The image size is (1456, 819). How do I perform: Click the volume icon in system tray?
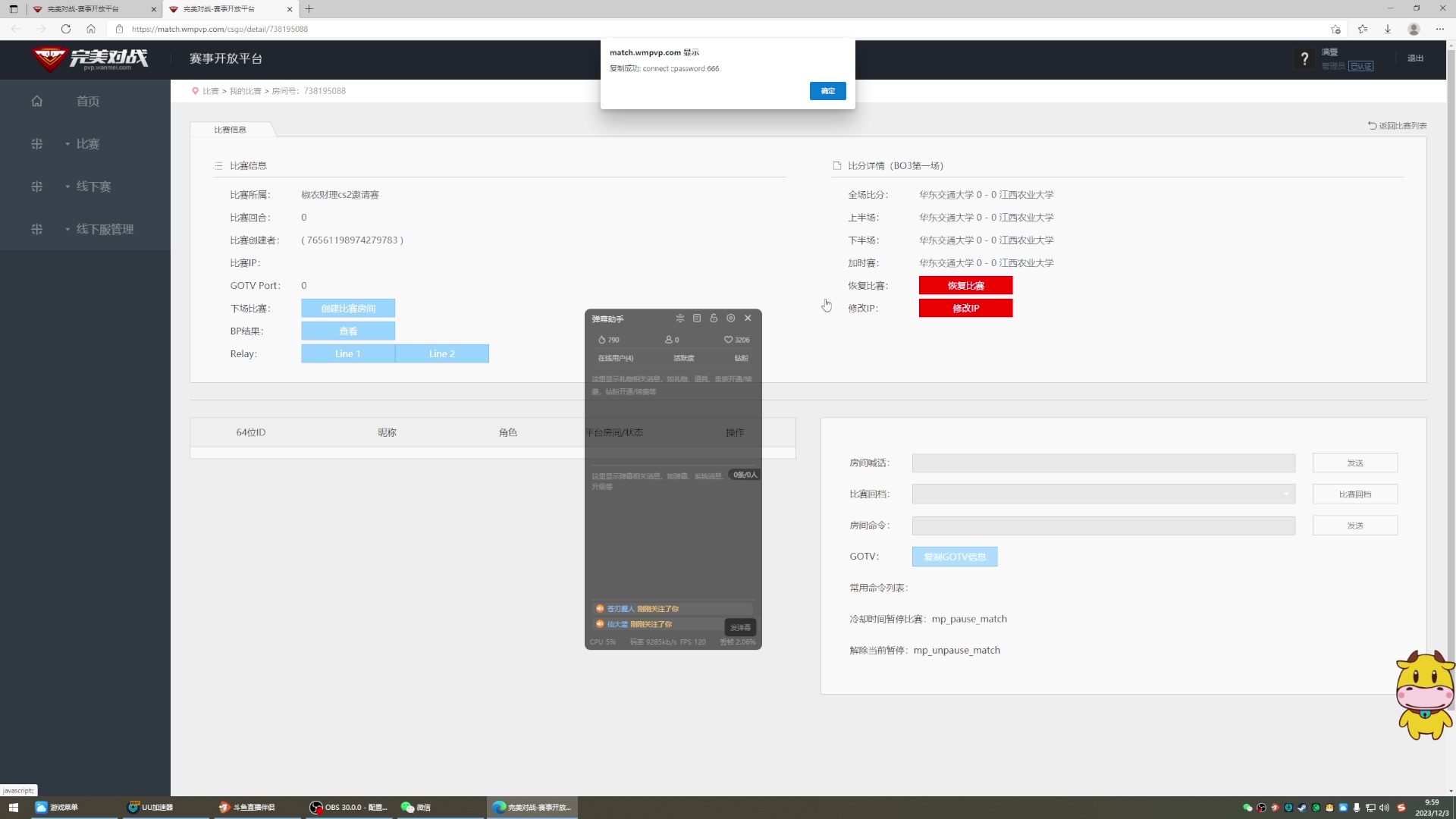1384,808
